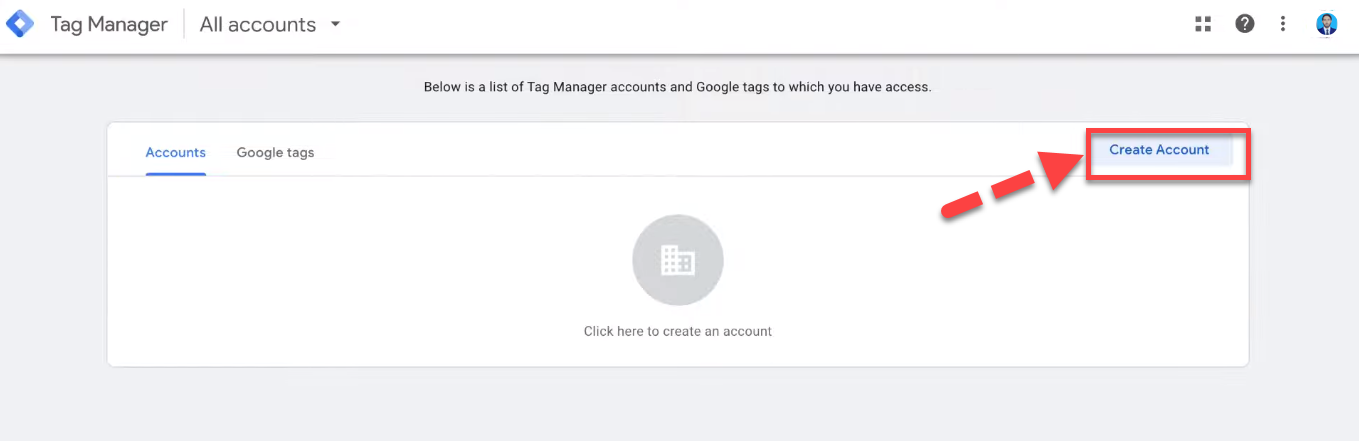Viewport: 1359px width, 441px height.
Task: Click the intro sentence about Tag Manager accounts
Action: (x=677, y=87)
